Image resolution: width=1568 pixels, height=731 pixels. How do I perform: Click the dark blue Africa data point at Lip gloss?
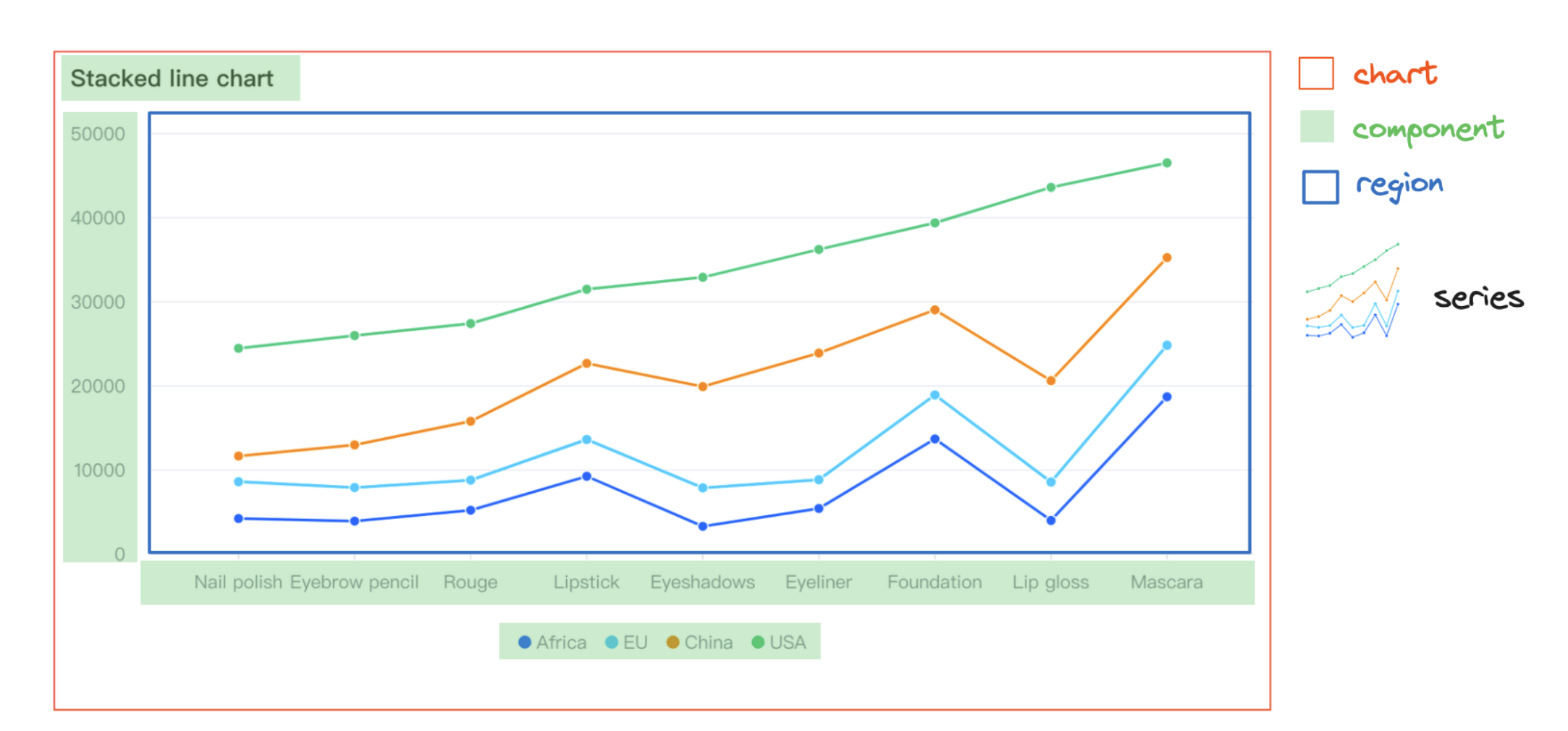coord(1050,520)
